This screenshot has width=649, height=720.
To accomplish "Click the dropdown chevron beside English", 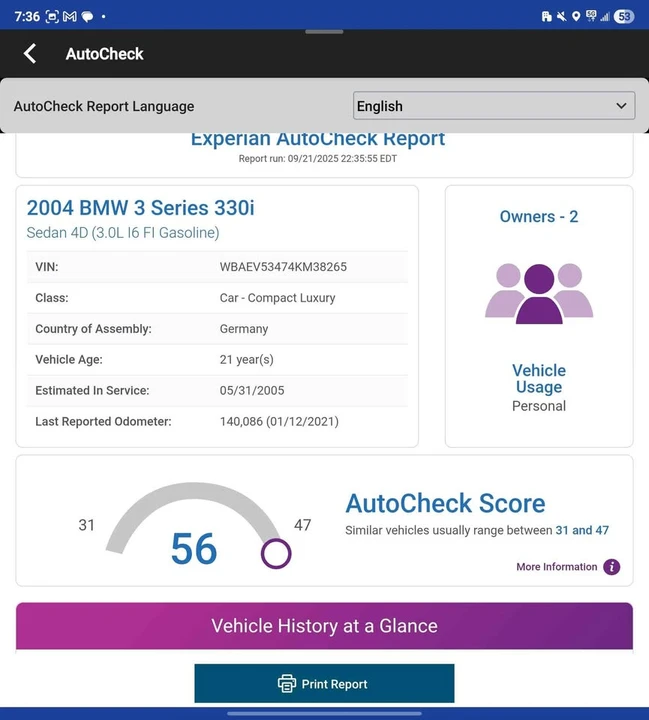I will (621, 106).
